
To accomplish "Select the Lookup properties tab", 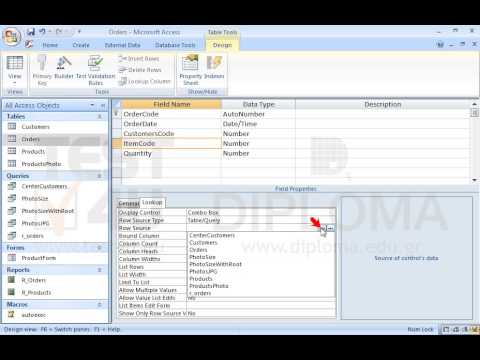I will [x=152, y=202].
